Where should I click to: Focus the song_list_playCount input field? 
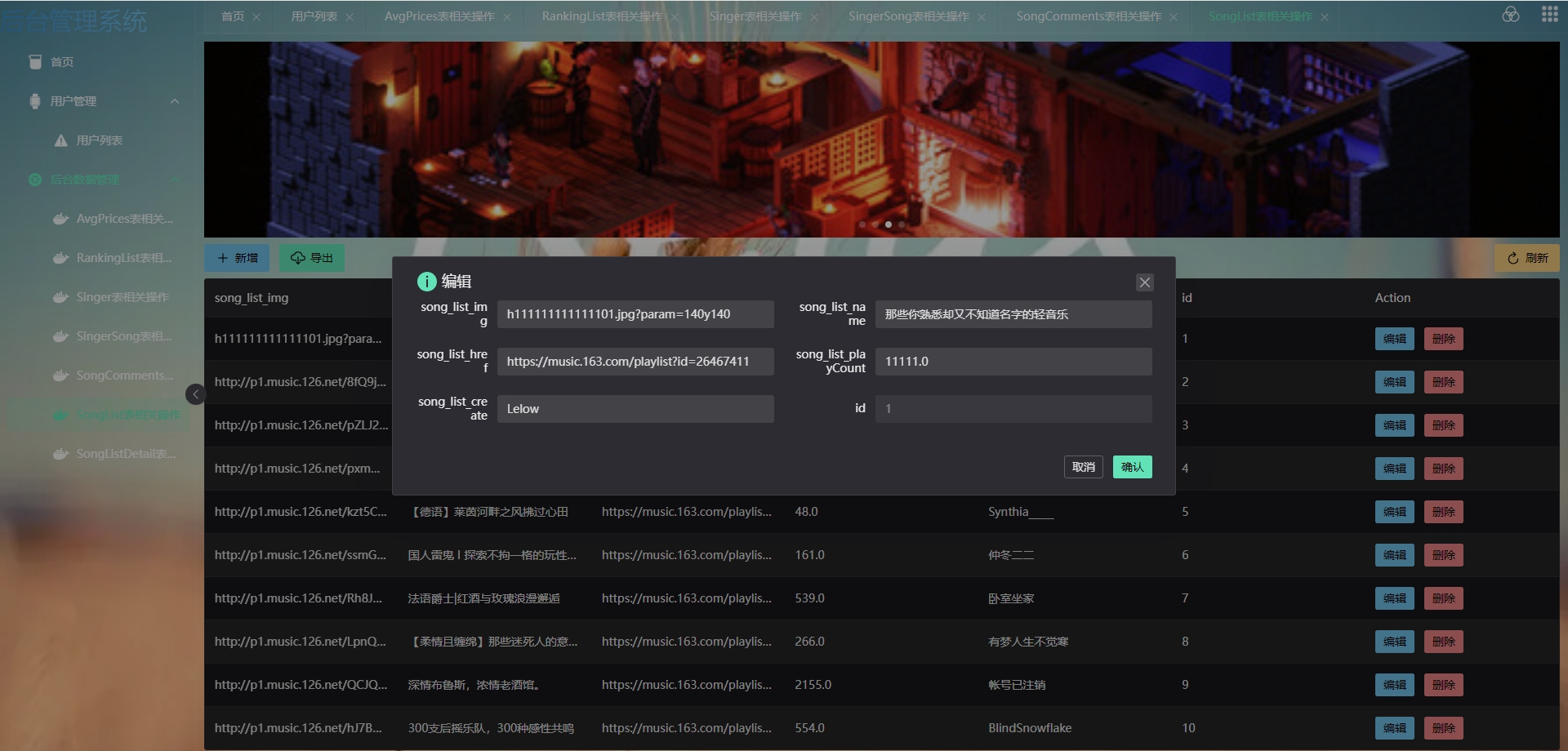pos(1013,362)
